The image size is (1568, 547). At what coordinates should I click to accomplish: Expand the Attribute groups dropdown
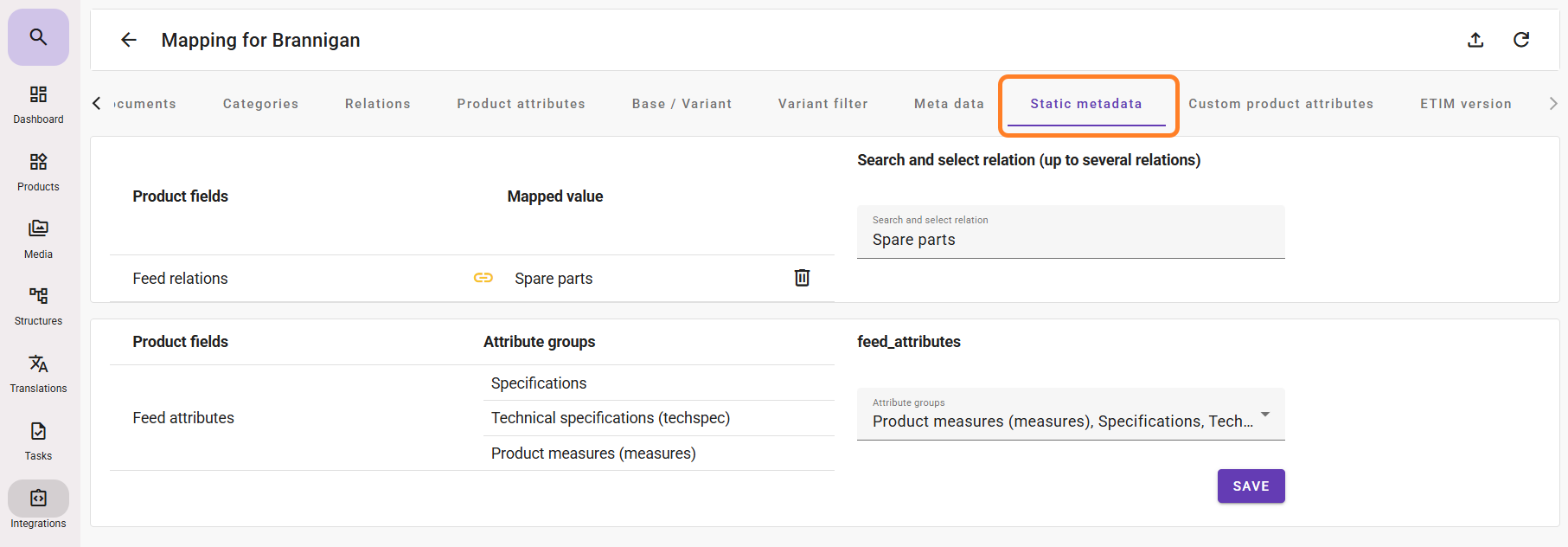[1264, 415]
